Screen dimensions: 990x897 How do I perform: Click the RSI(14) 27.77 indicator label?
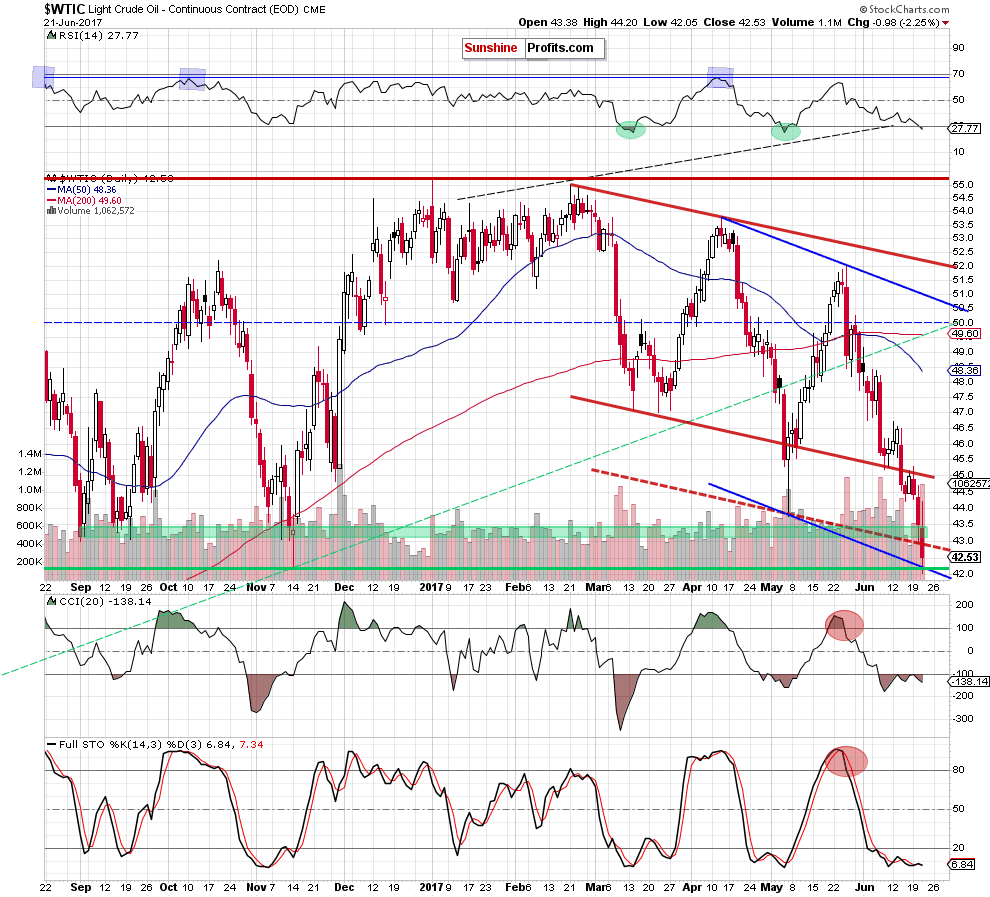(x=93, y=35)
